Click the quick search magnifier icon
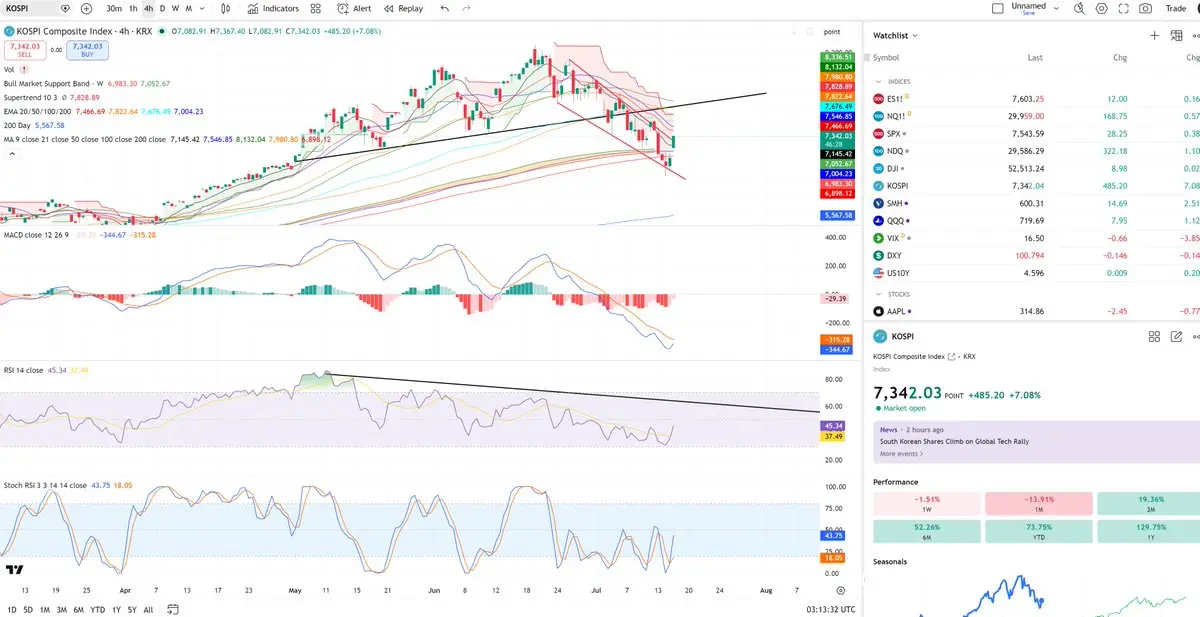This screenshot has height=617, width=1200. coord(1079,8)
